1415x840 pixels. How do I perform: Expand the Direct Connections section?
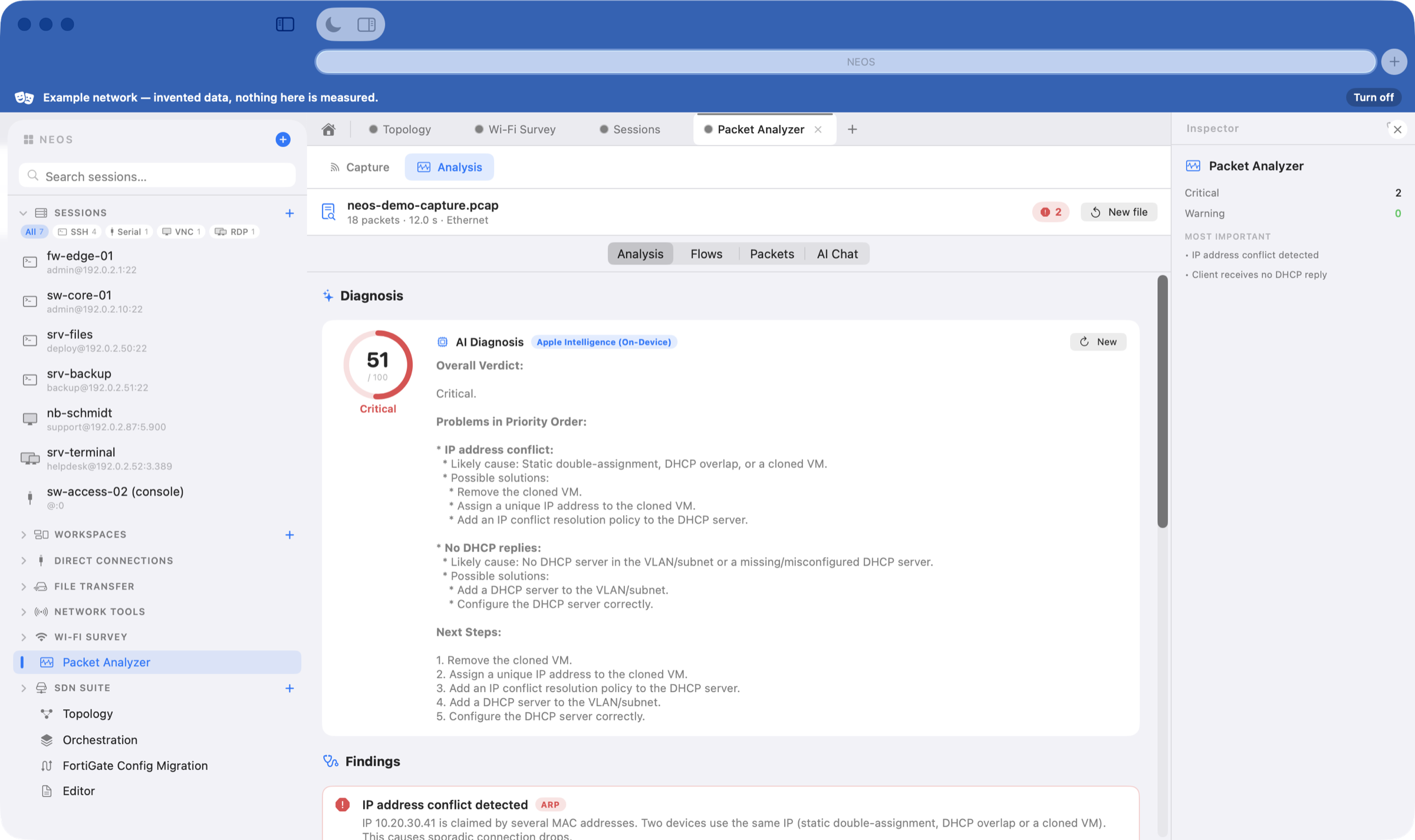point(23,561)
